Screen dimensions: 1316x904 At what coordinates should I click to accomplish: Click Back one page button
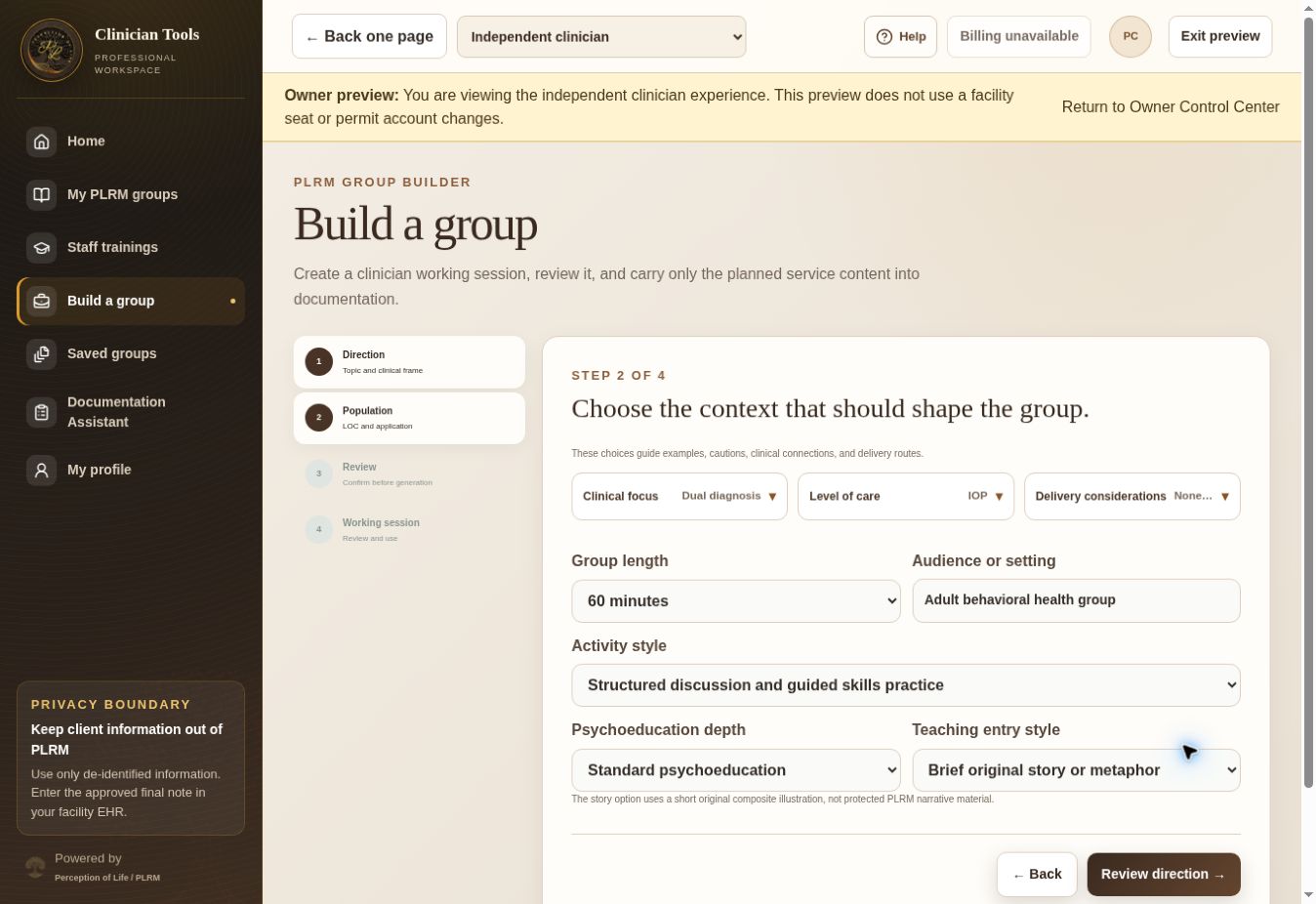tap(369, 36)
